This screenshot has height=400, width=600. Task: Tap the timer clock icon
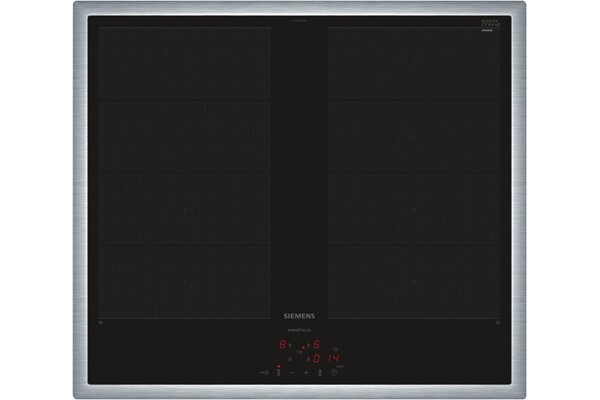[x=334, y=372]
